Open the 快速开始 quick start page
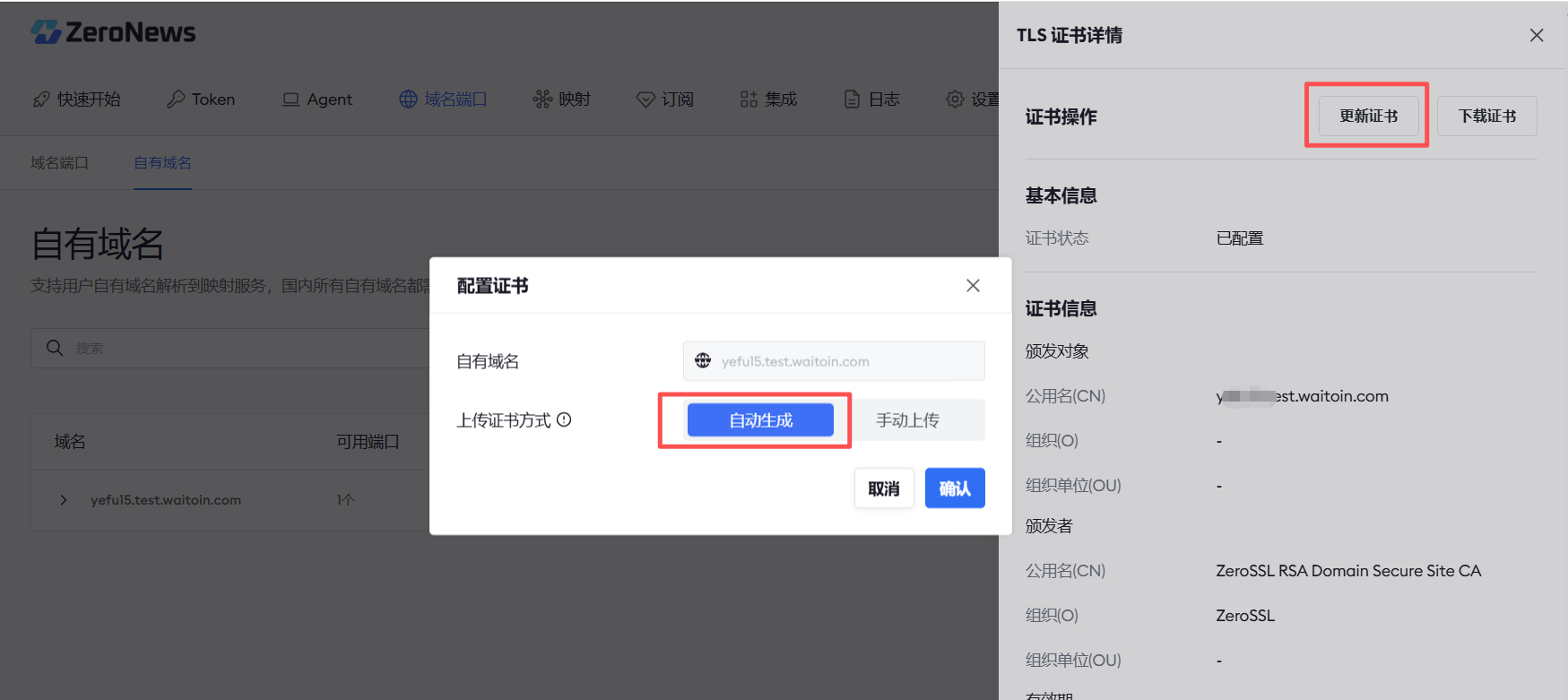1568x700 pixels. pos(77,99)
